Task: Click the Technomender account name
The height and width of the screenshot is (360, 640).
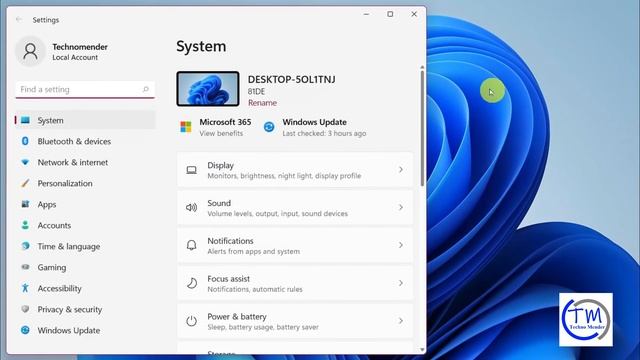Action: pos(80,47)
